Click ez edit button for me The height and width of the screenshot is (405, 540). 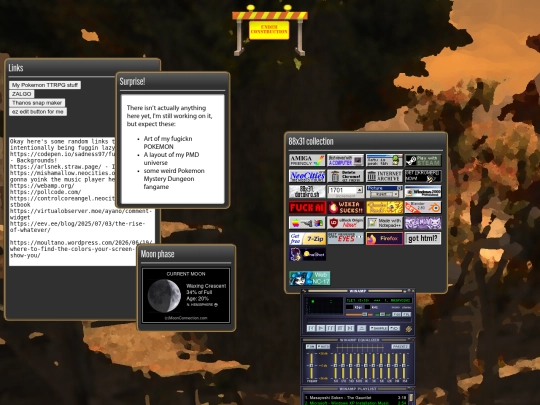(38, 112)
